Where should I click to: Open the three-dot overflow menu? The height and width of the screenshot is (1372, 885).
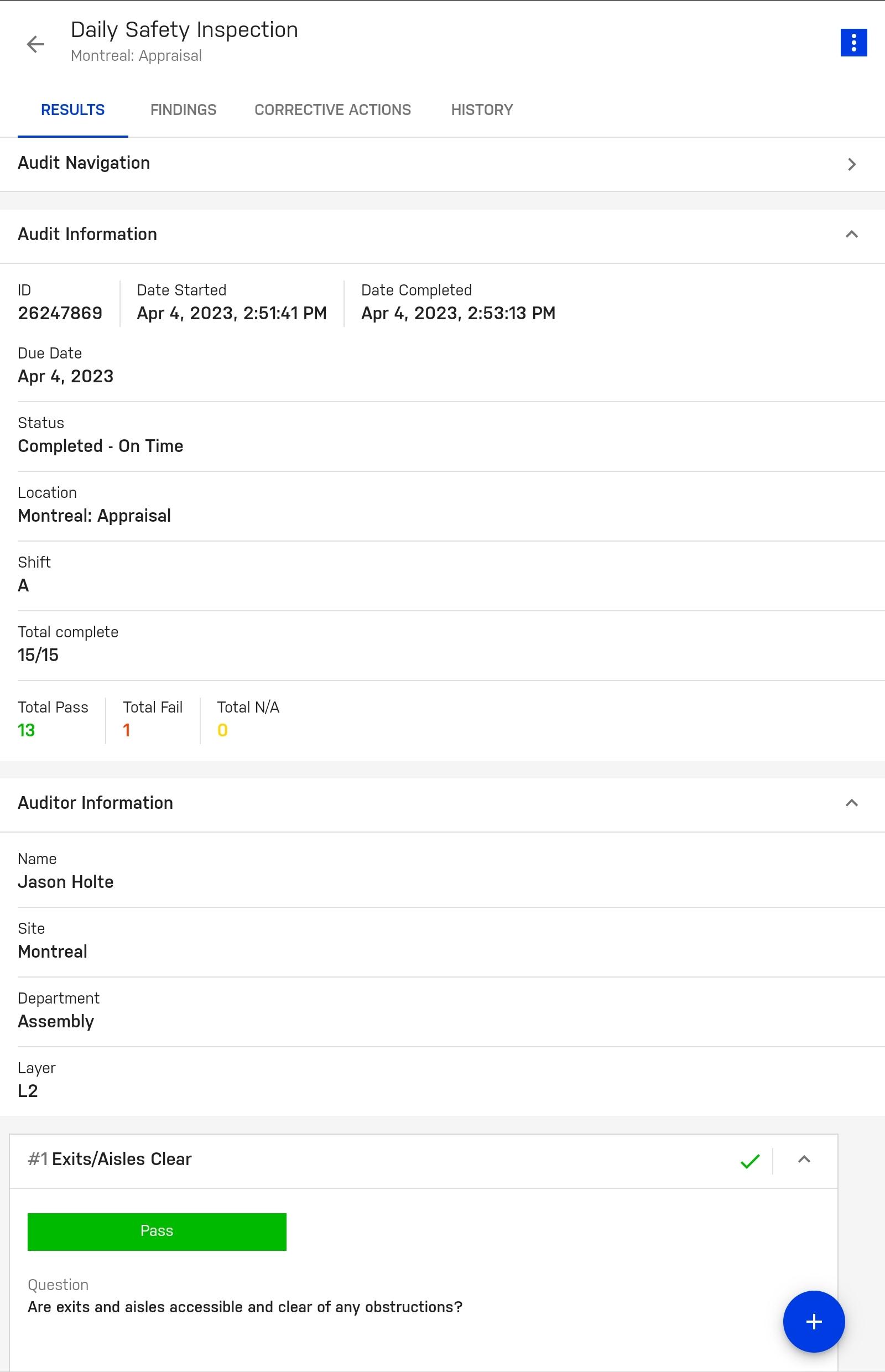(x=853, y=43)
